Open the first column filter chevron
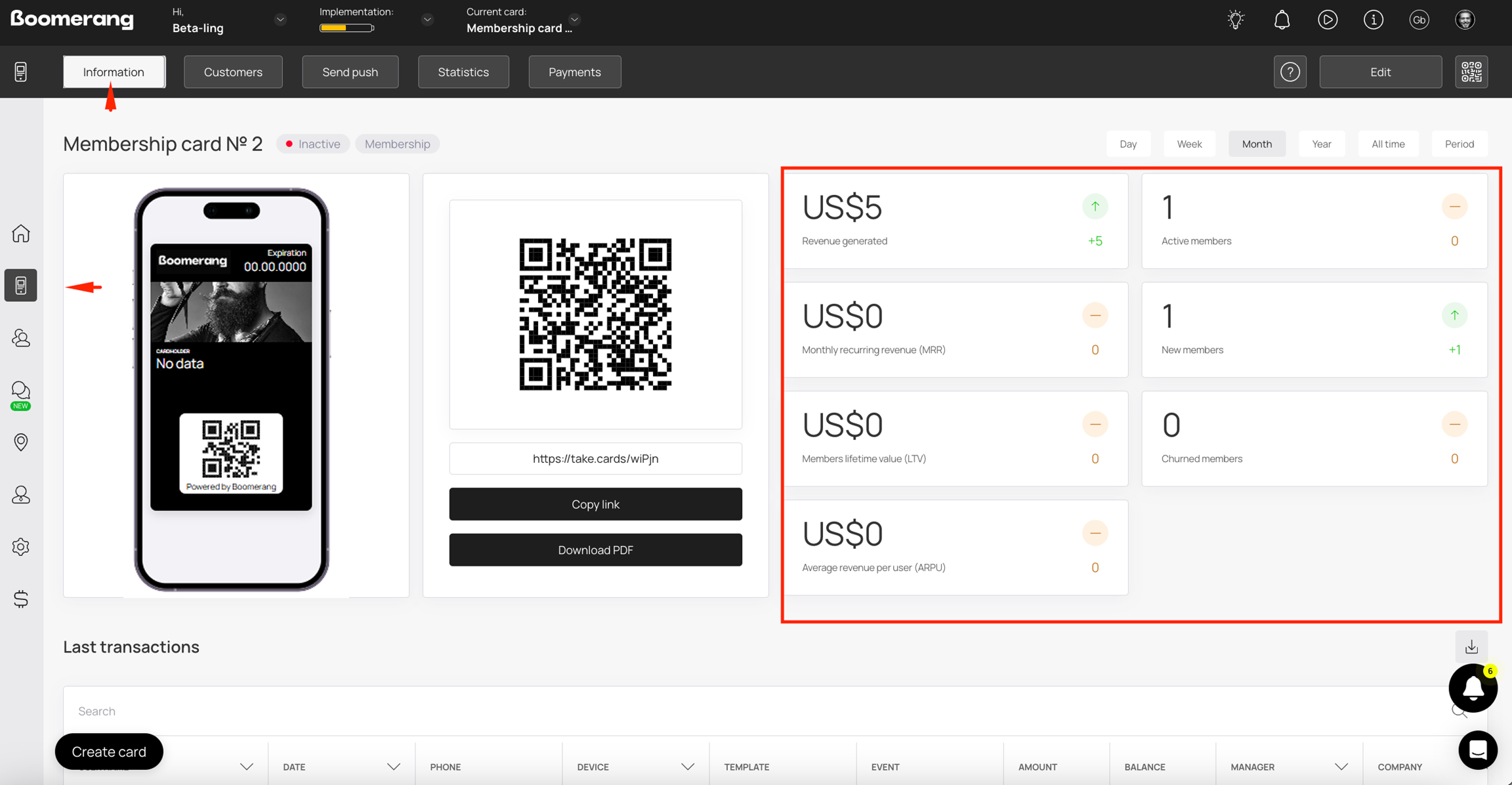1512x785 pixels. click(246, 767)
